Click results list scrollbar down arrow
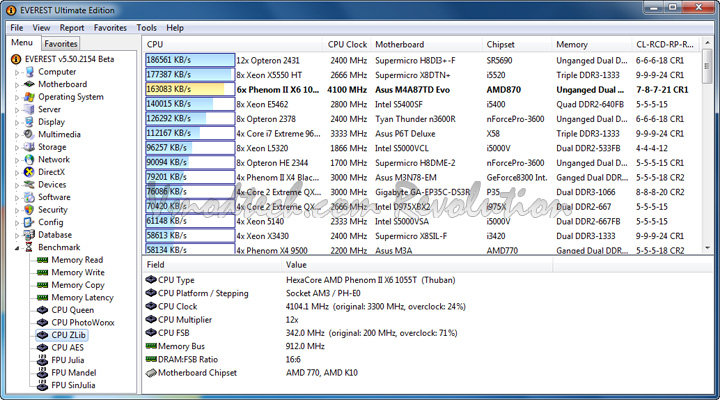 707,248
